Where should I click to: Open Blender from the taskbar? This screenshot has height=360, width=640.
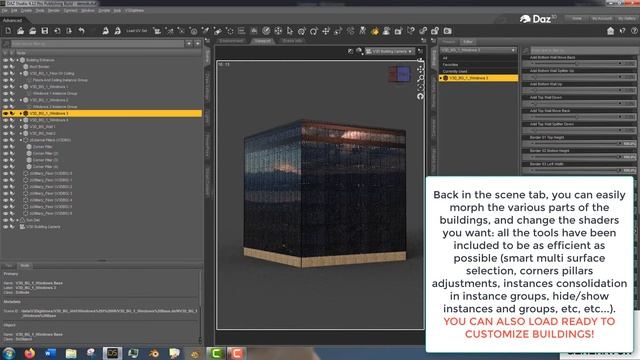click(154, 353)
